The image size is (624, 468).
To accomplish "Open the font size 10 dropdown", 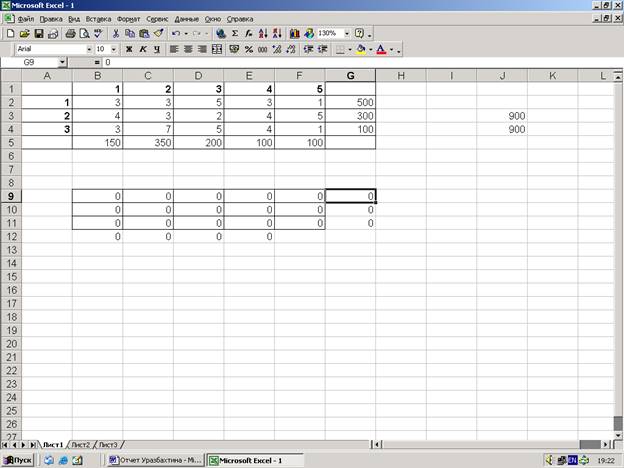I will [x=114, y=49].
